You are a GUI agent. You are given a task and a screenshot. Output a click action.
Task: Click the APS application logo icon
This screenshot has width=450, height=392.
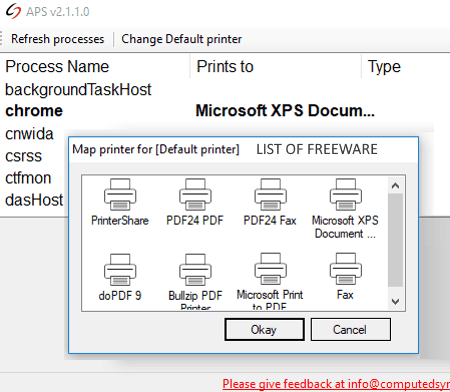(13, 11)
